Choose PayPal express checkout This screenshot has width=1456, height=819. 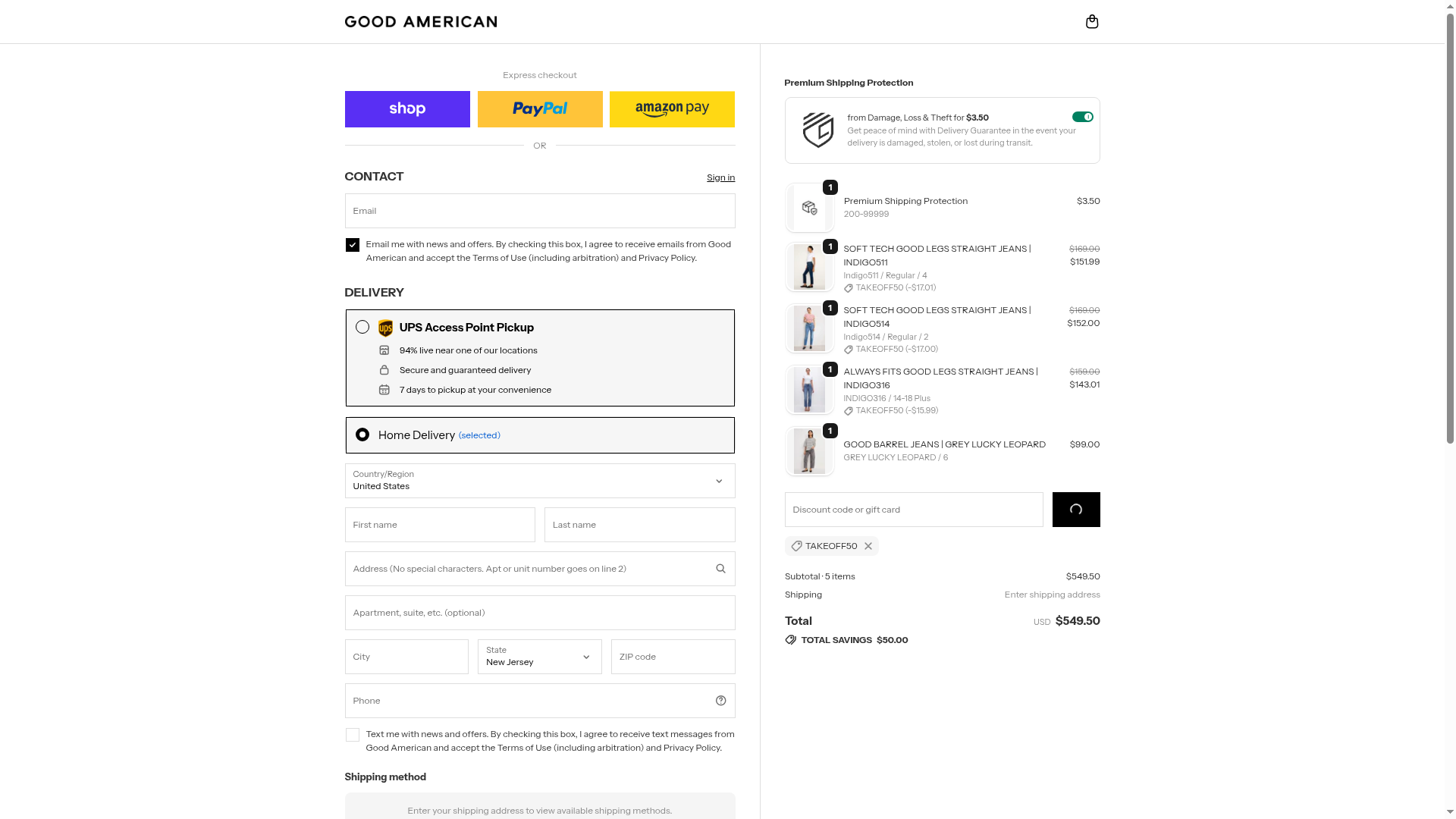coord(540,109)
